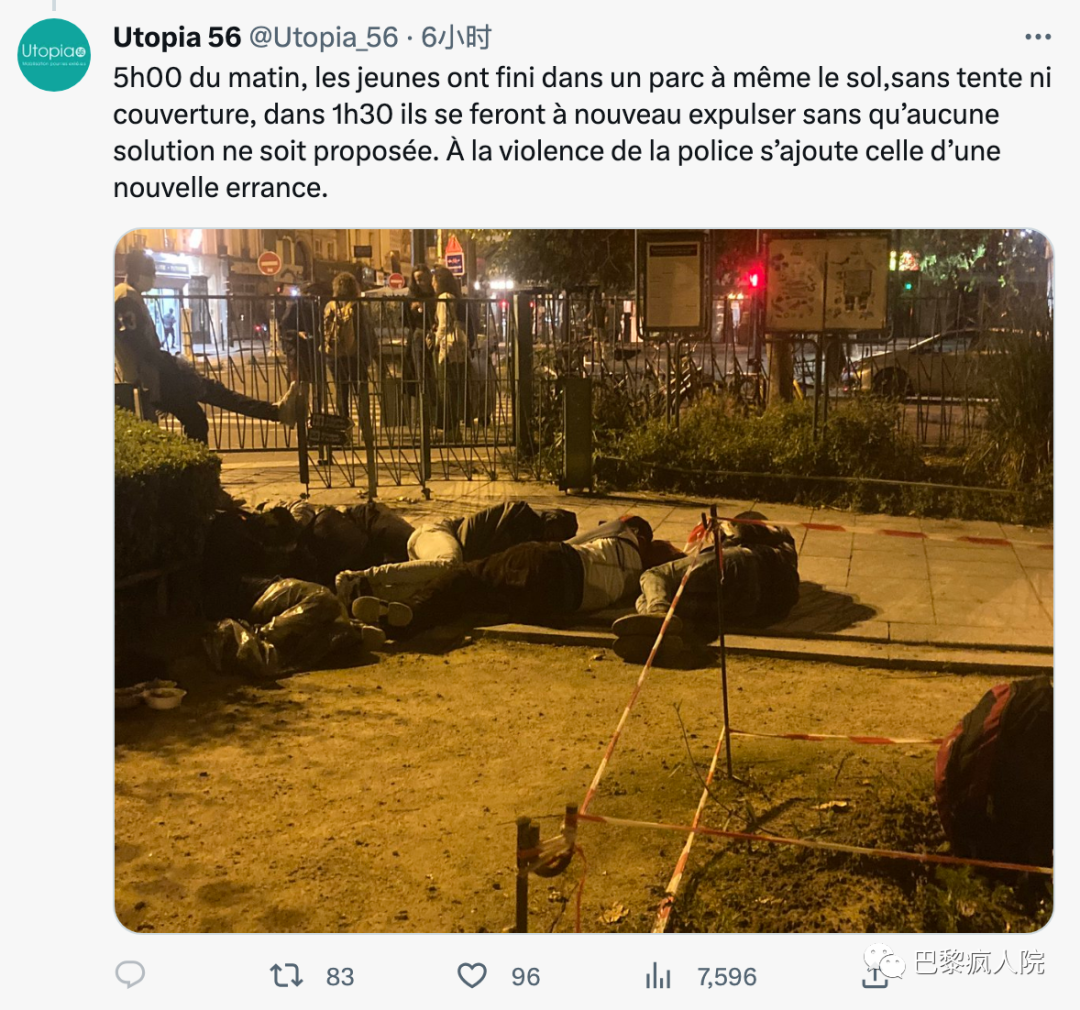The image size is (1080, 1010).
Task: Visit the @Utopia_56 handle link
Action: (x=323, y=37)
